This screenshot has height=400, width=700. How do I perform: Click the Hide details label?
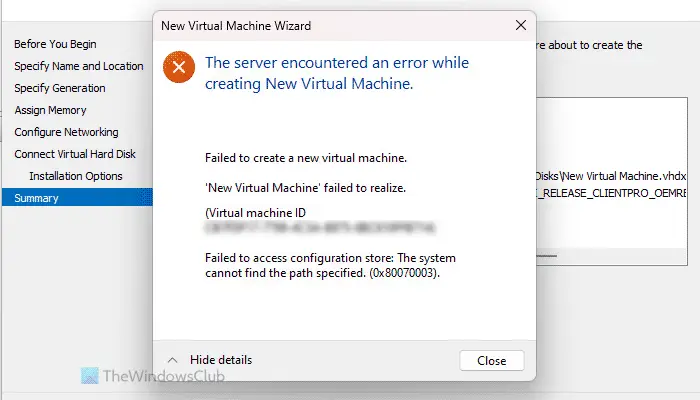pos(221,360)
